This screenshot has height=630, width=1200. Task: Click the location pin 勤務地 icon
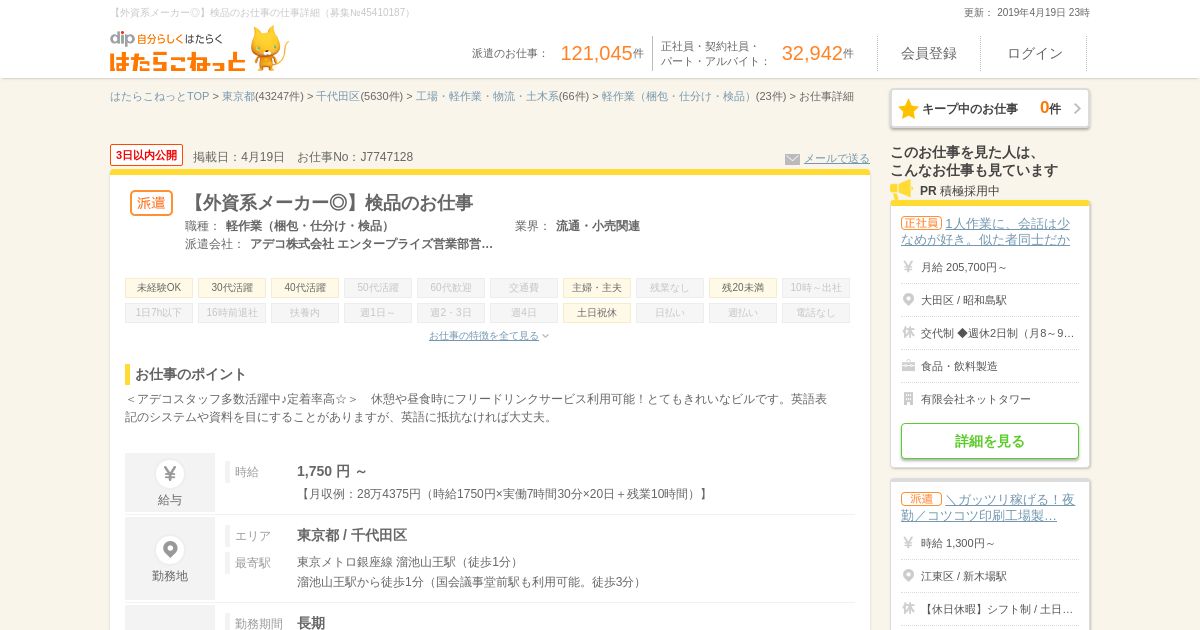click(170, 550)
